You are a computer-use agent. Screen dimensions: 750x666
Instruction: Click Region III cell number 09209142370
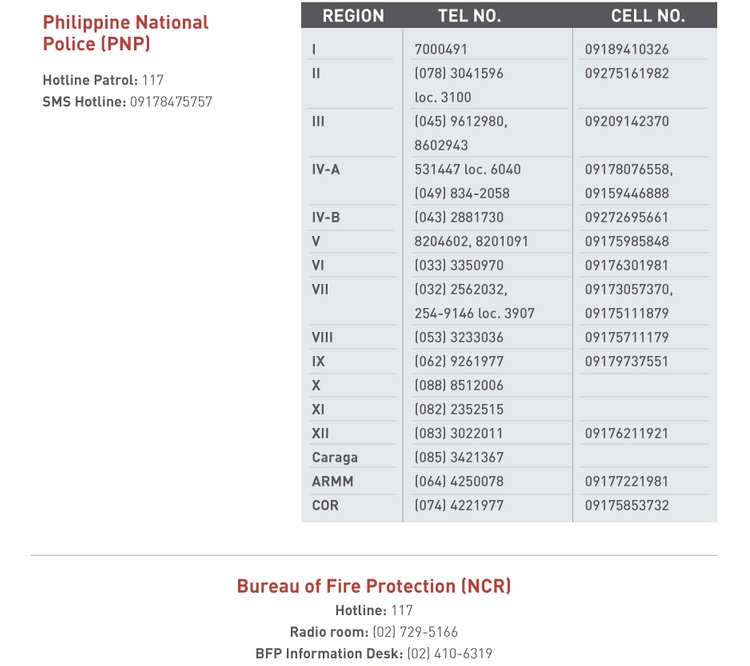(x=627, y=121)
